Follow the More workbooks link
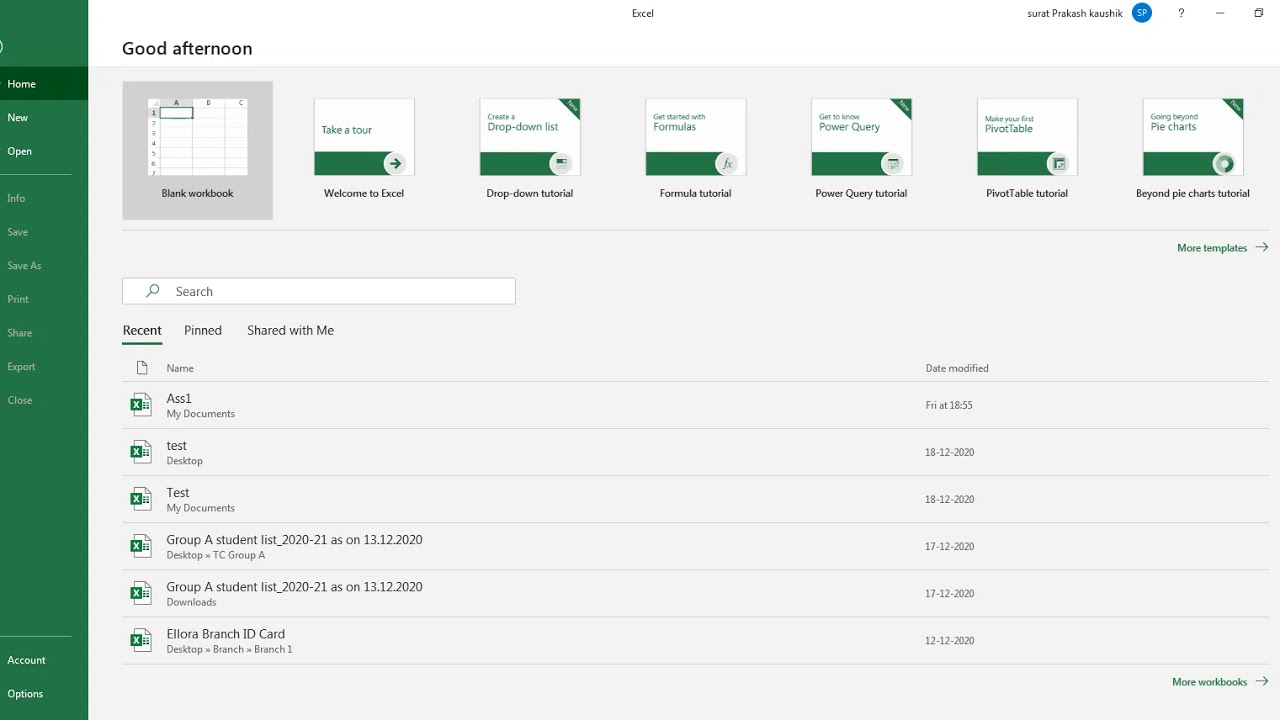This screenshot has height=720, width=1280. [x=1220, y=682]
